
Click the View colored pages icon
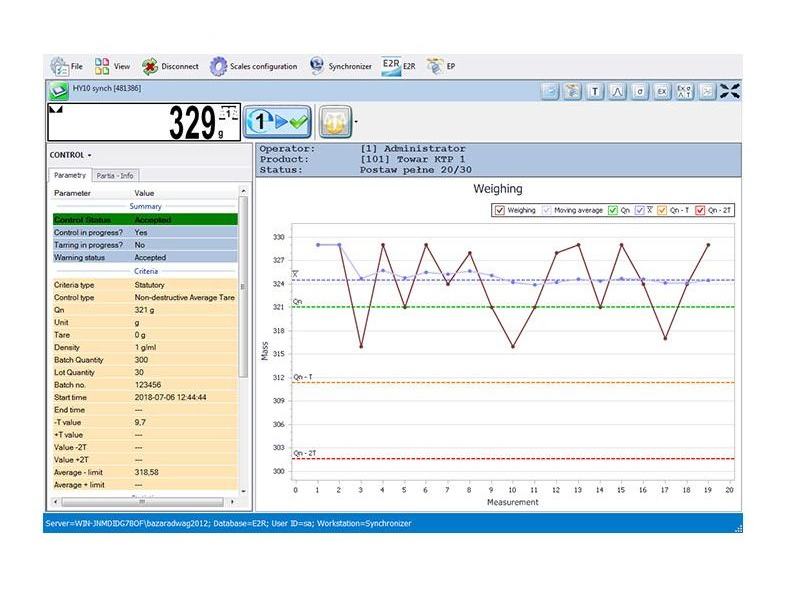102,66
